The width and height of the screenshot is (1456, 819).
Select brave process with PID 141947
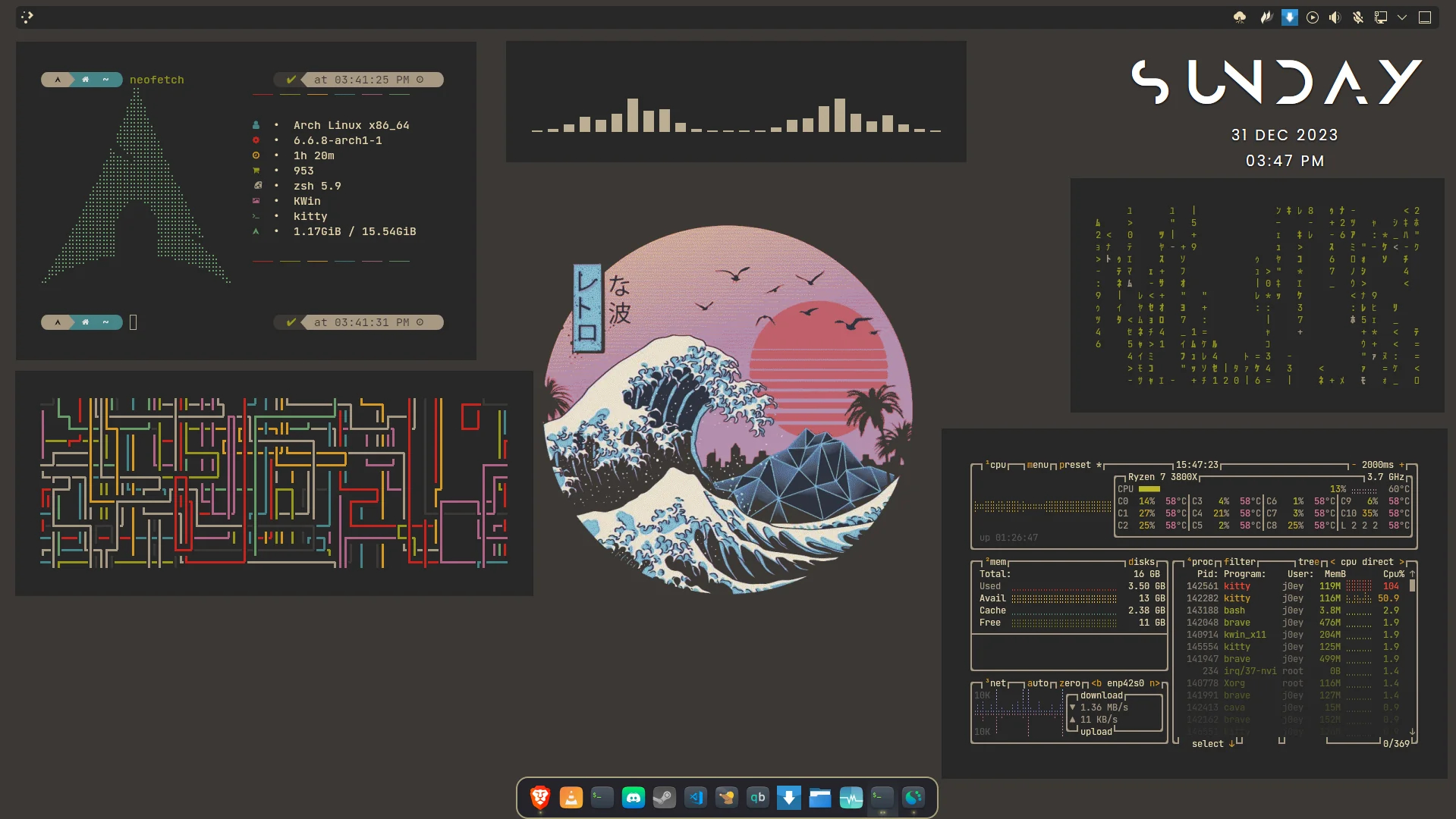tap(1293, 659)
